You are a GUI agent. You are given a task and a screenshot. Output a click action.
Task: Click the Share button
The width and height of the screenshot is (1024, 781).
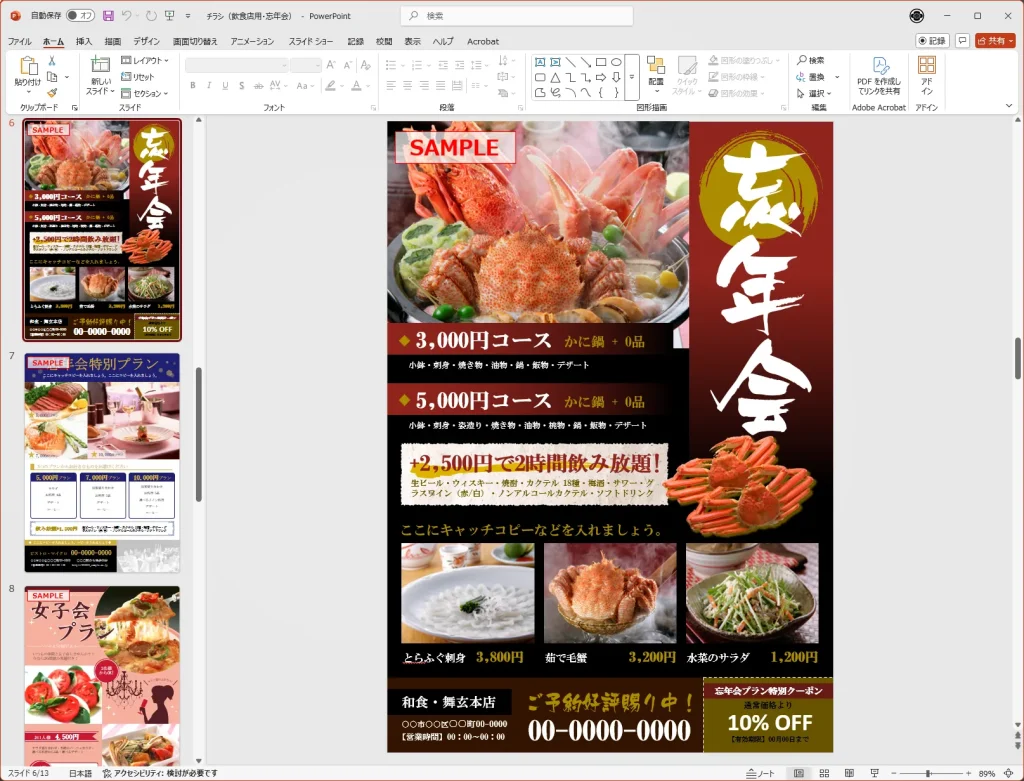click(996, 41)
